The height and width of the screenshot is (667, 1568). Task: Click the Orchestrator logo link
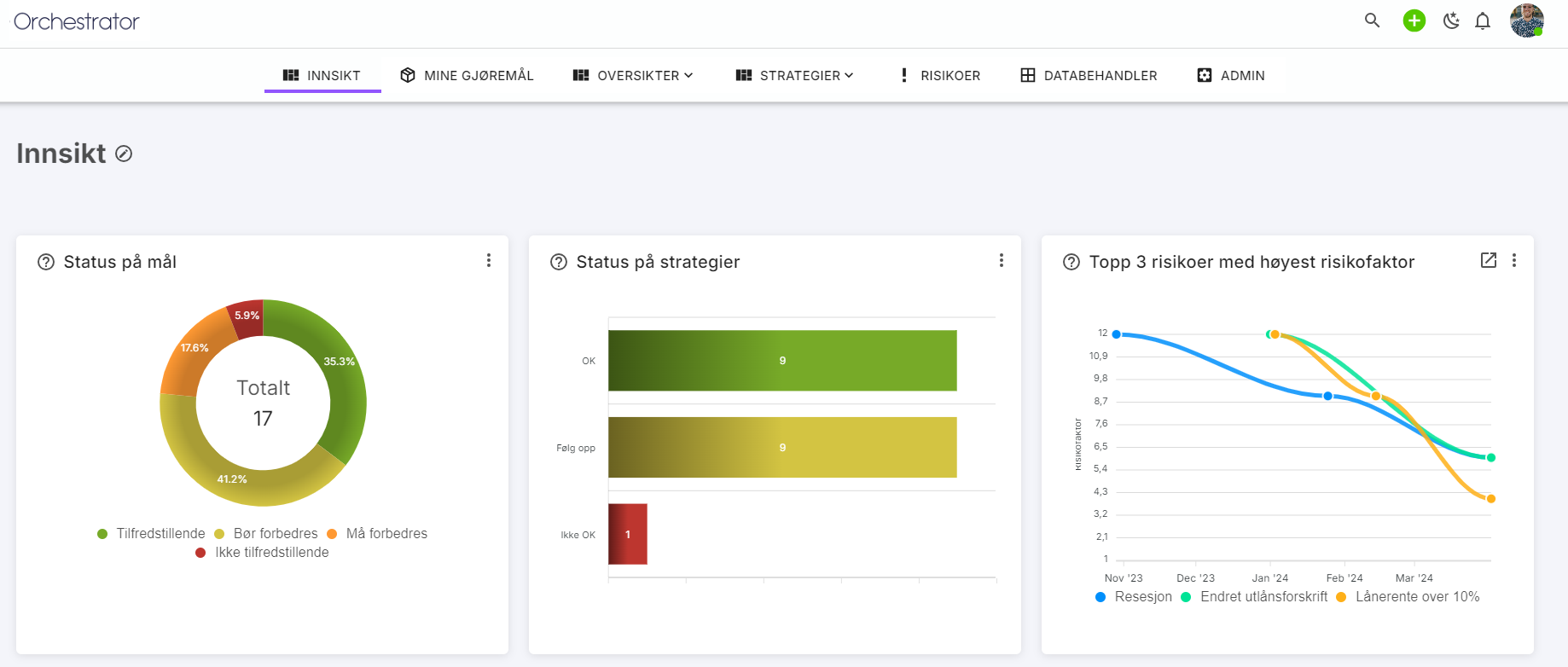pyautogui.click(x=77, y=21)
